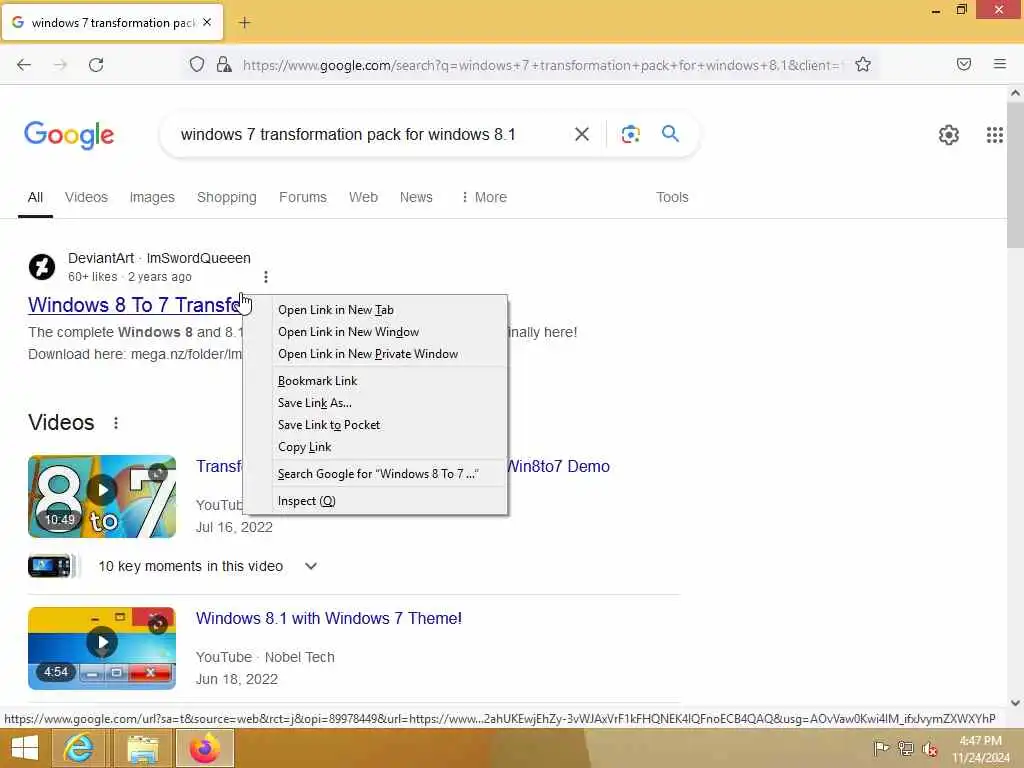Select Bookmark Link from context menu

click(376, 381)
